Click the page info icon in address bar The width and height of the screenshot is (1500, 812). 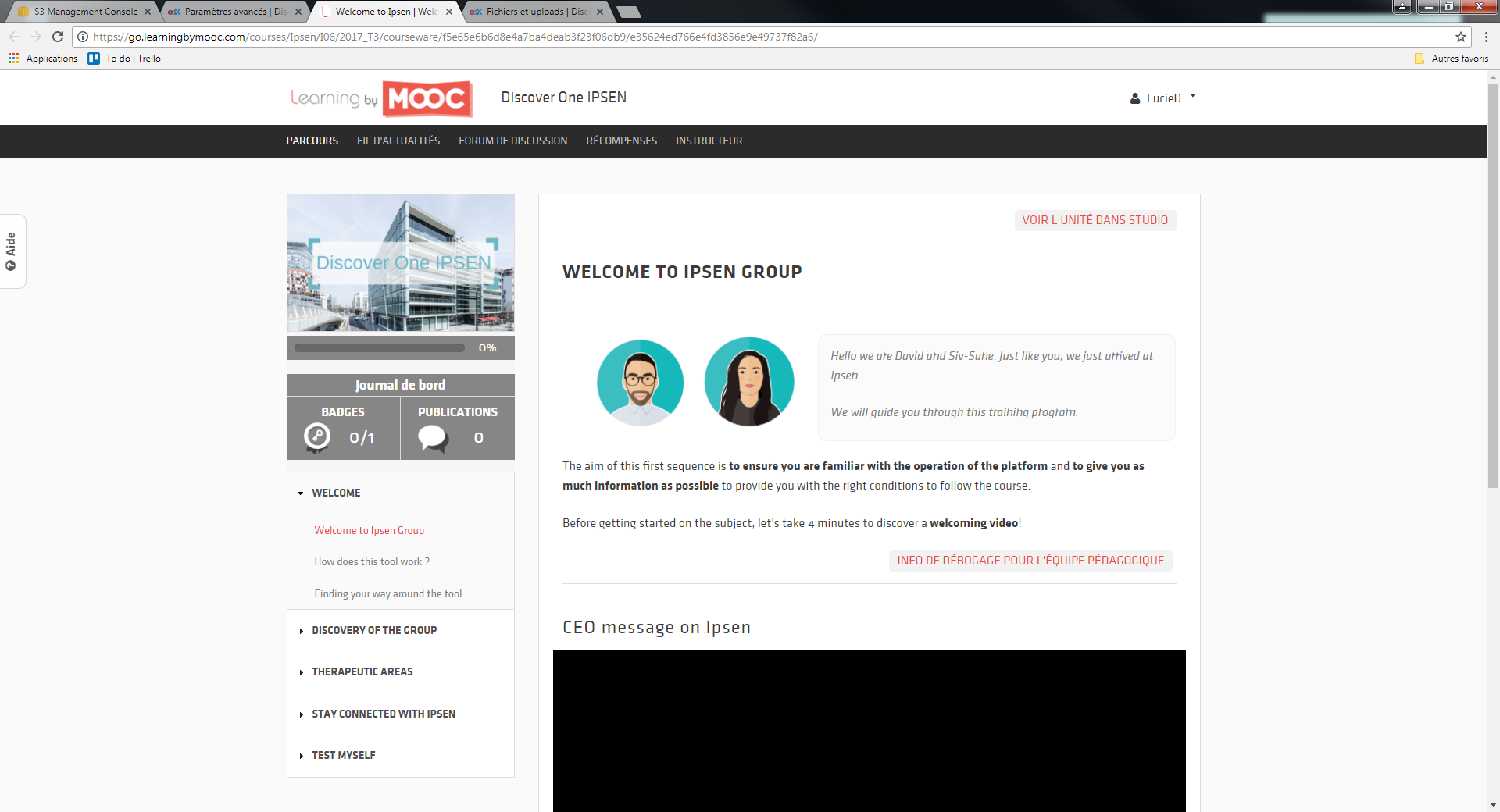click(82, 36)
